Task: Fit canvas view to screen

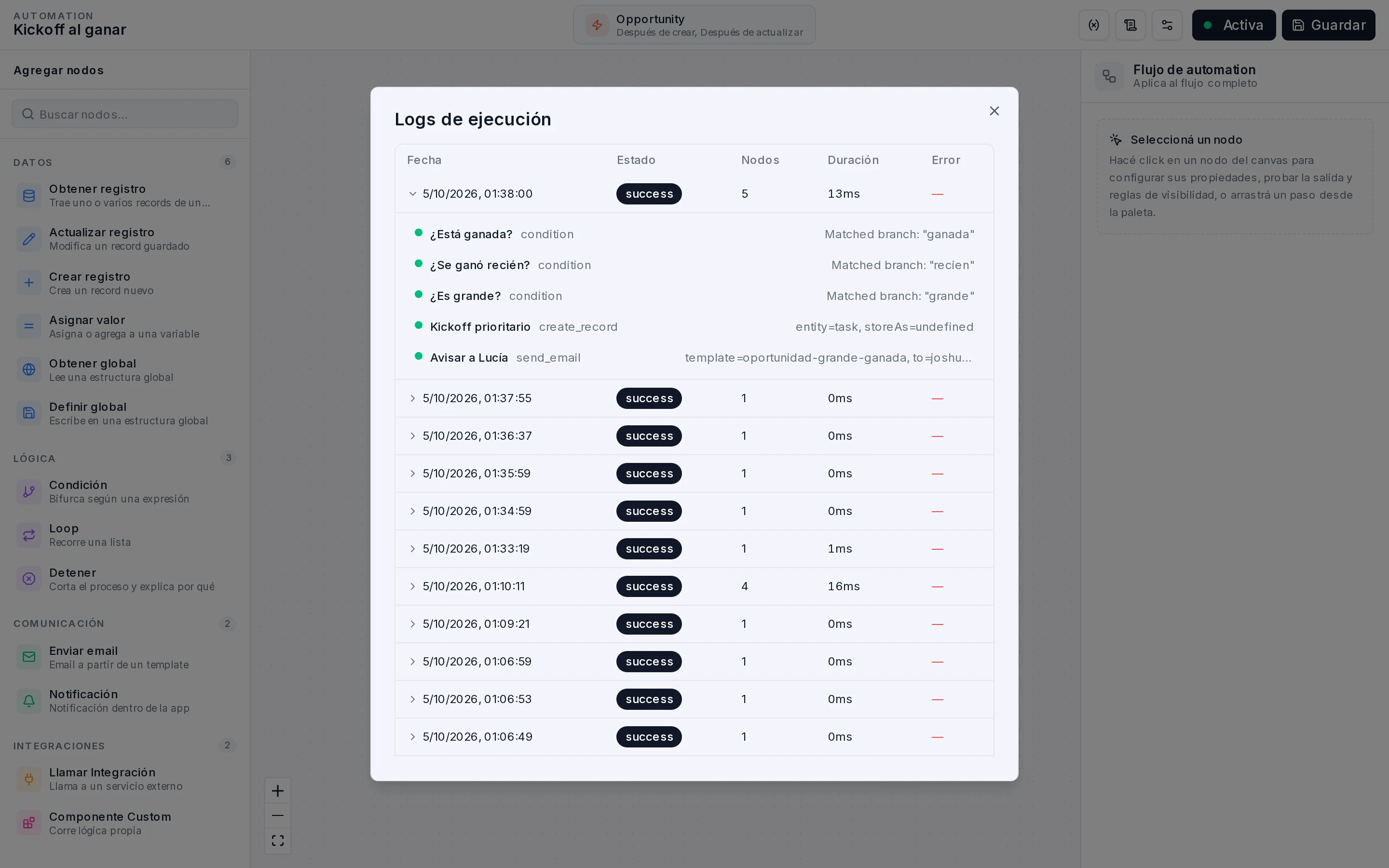Action: coord(278,841)
